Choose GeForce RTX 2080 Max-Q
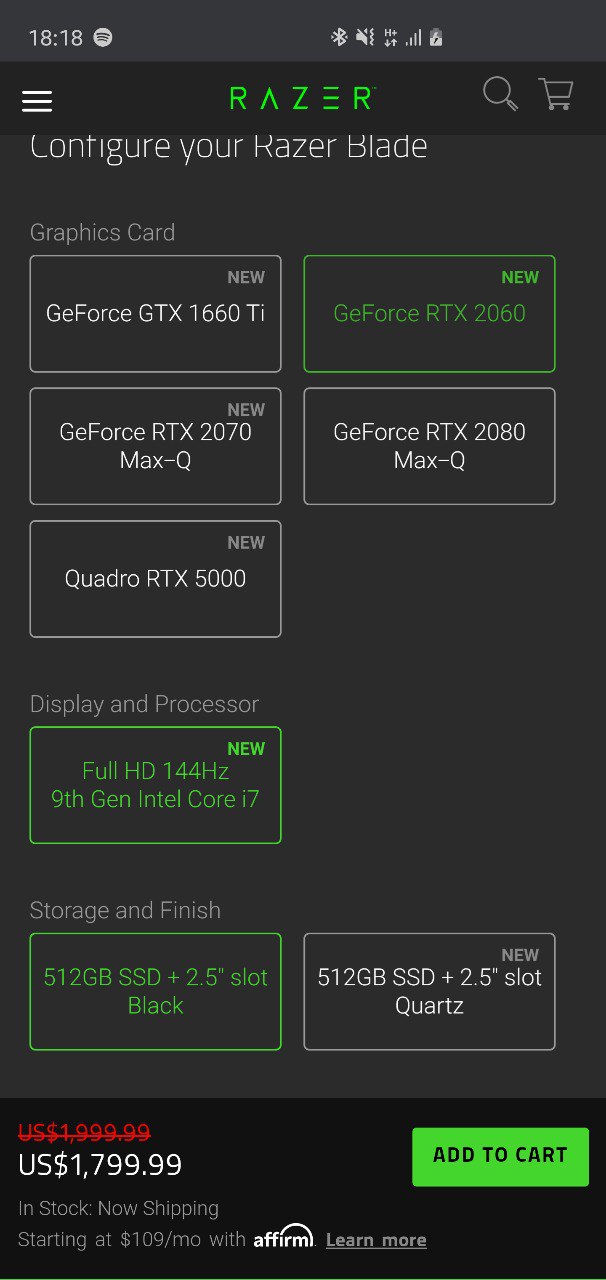606x1280 pixels. [x=429, y=446]
